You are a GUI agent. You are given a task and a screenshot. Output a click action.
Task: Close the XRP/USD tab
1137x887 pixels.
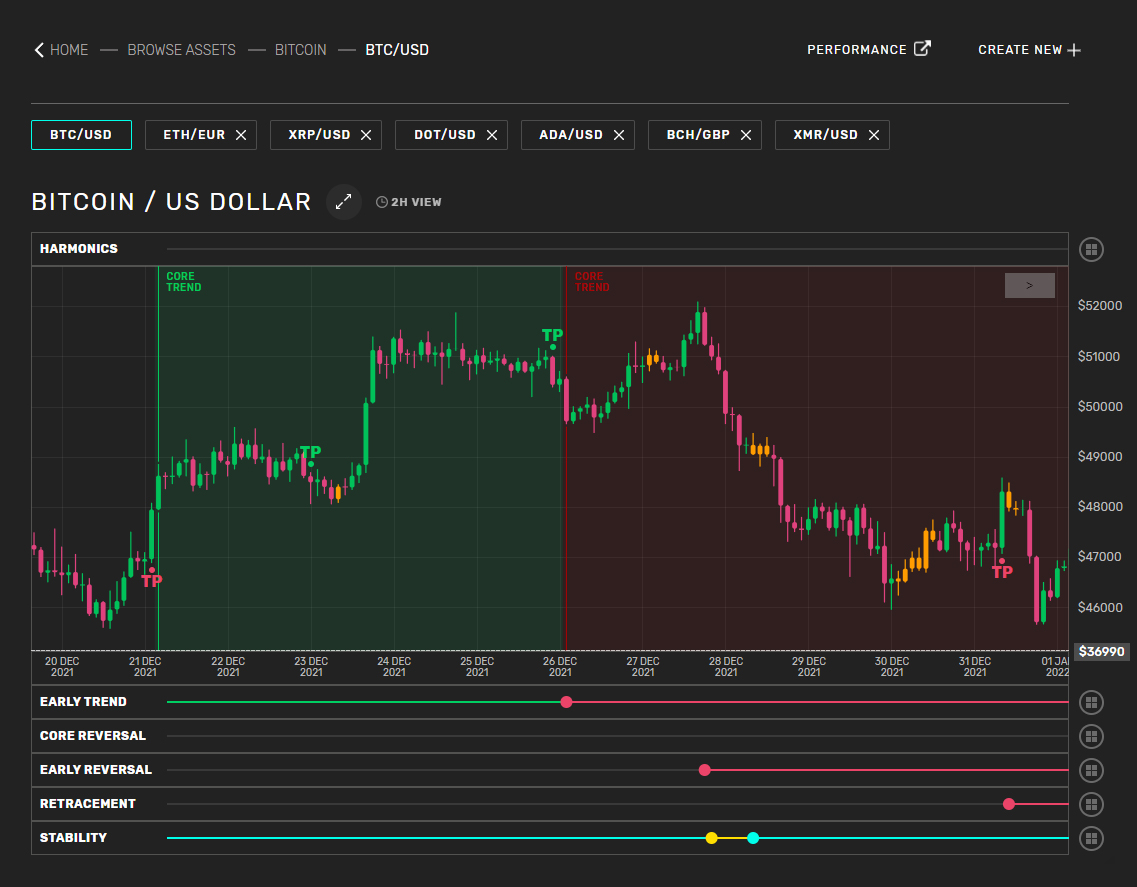point(365,135)
